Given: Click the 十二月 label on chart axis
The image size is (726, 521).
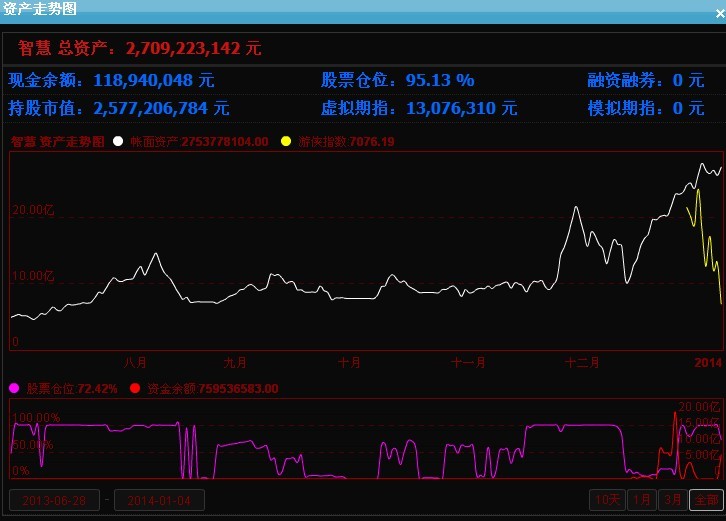Looking at the screenshot, I should pyautogui.click(x=582, y=362).
